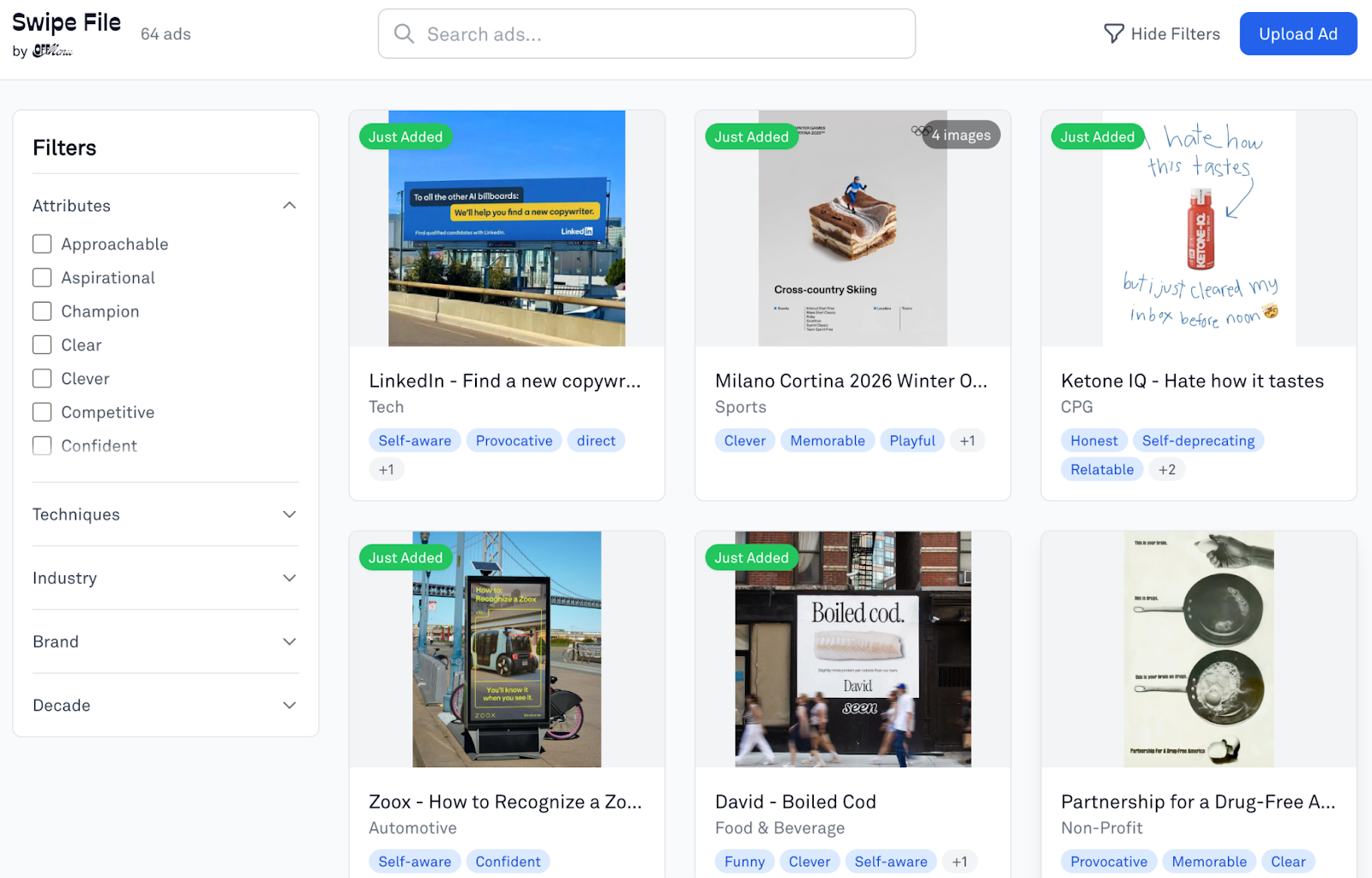
Task: Click Self-aware tag on LinkedIn card
Action: 415,441
